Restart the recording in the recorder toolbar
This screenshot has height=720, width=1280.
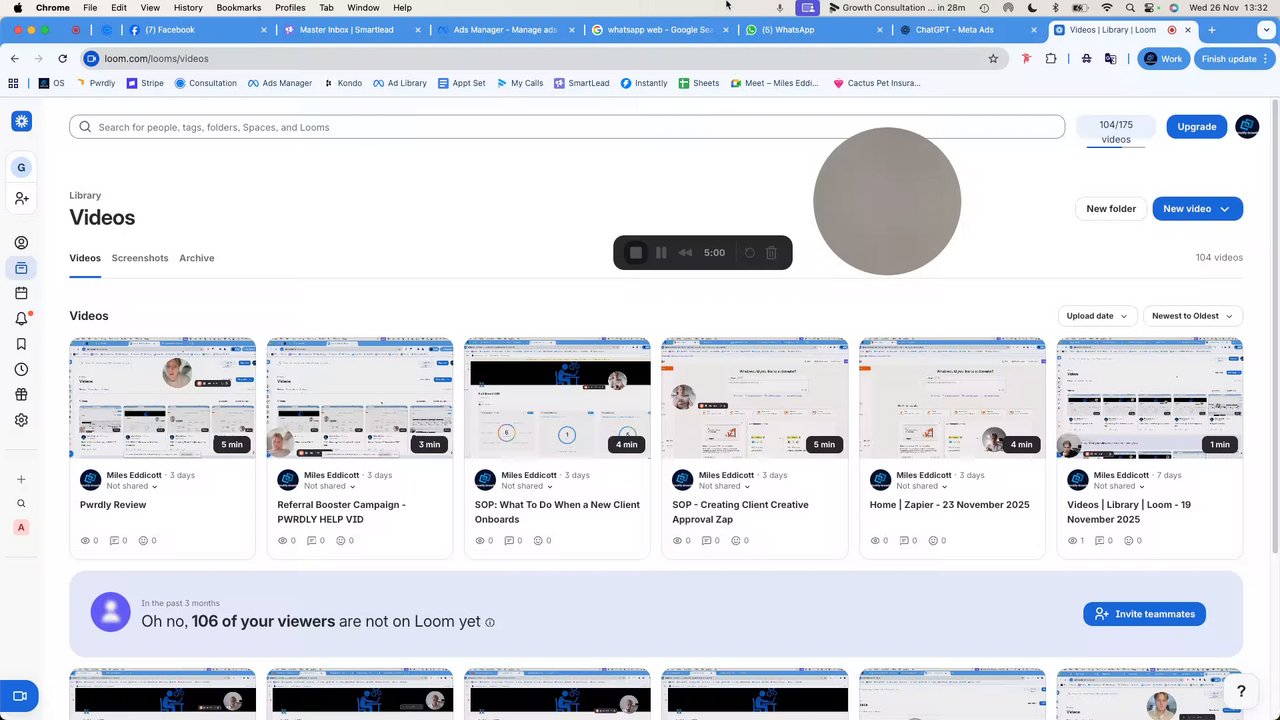pos(749,253)
